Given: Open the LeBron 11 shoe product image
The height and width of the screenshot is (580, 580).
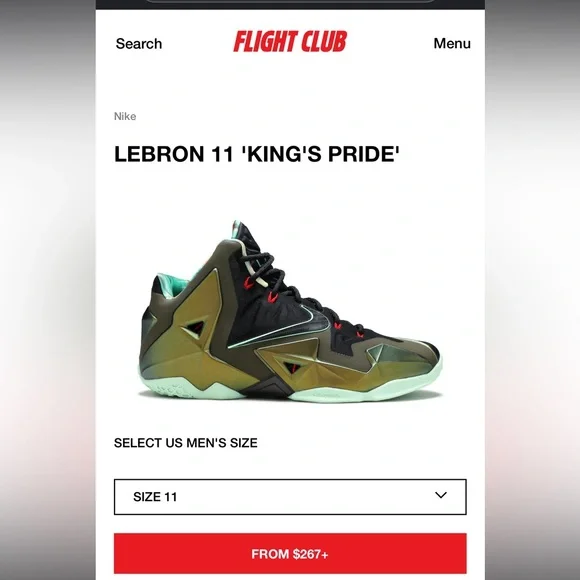Looking at the screenshot, I should (x=290, y=311).
